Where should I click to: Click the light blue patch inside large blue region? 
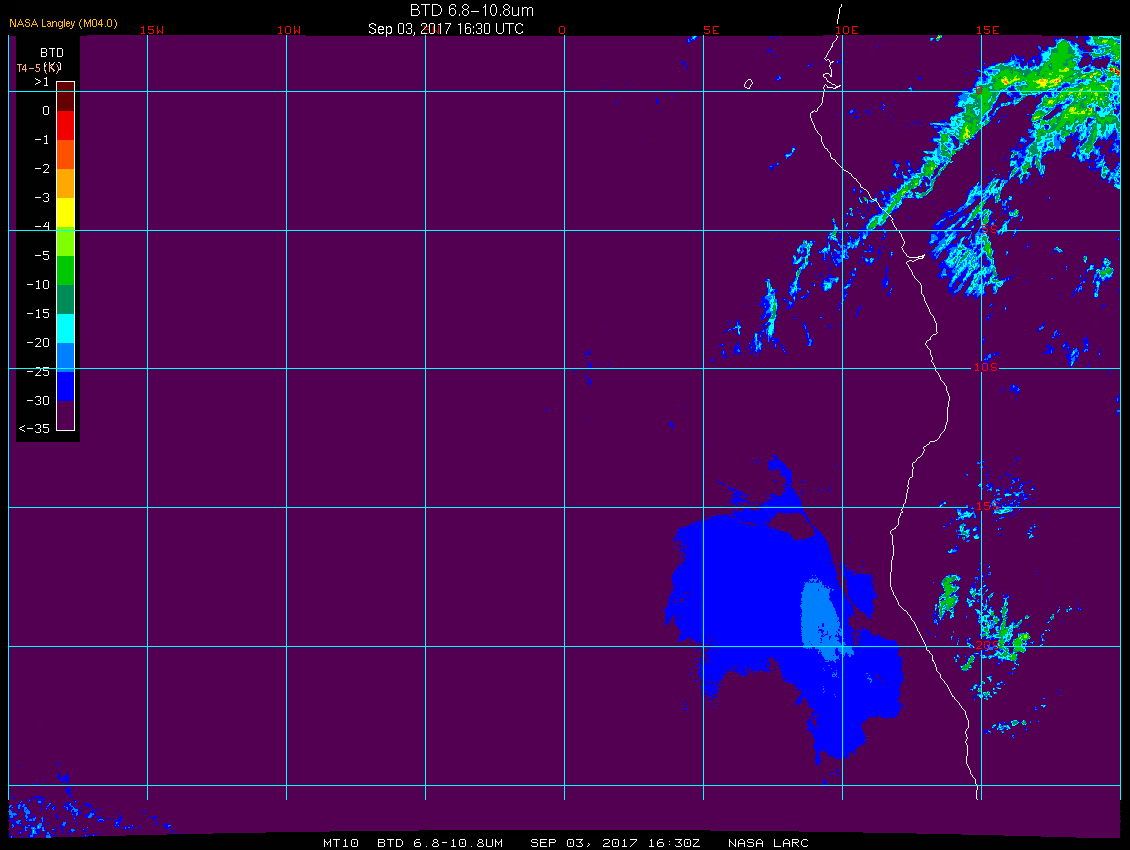click(x=822, y=616)
